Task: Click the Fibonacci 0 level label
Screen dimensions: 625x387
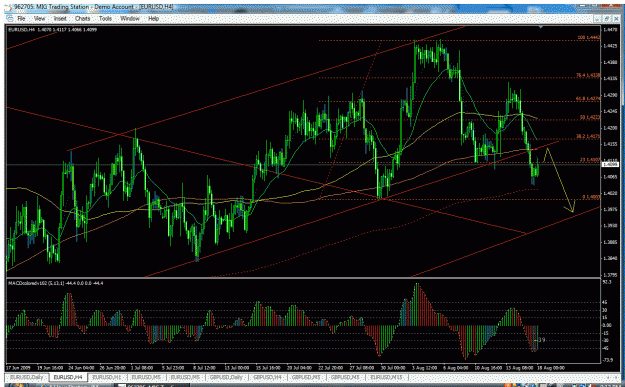Action: (x=591, y=196)
